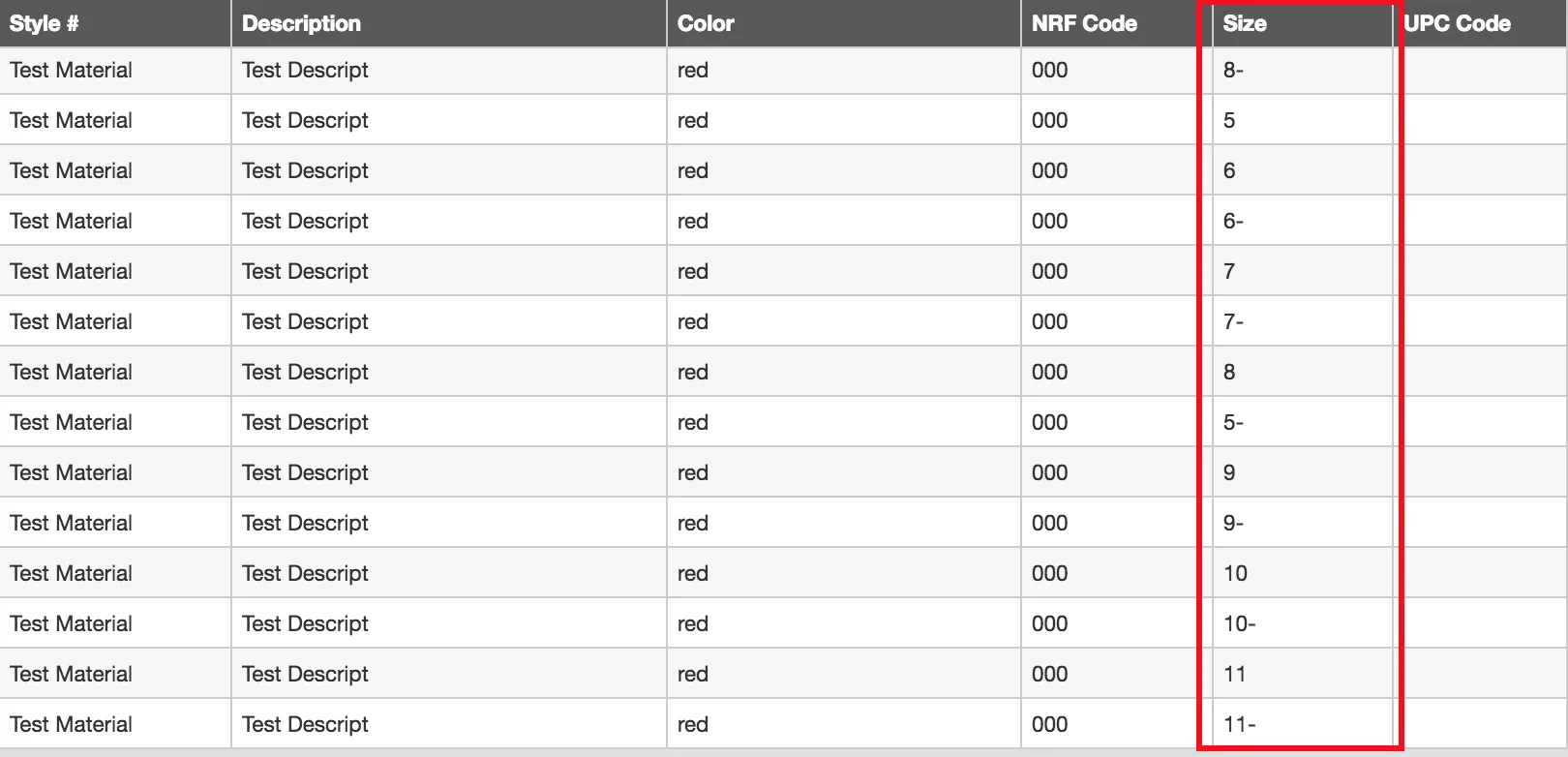Select the Size cell reading '8-'
The image size is (1568, 757).
pyautogui.click(x=1233, y=70)
